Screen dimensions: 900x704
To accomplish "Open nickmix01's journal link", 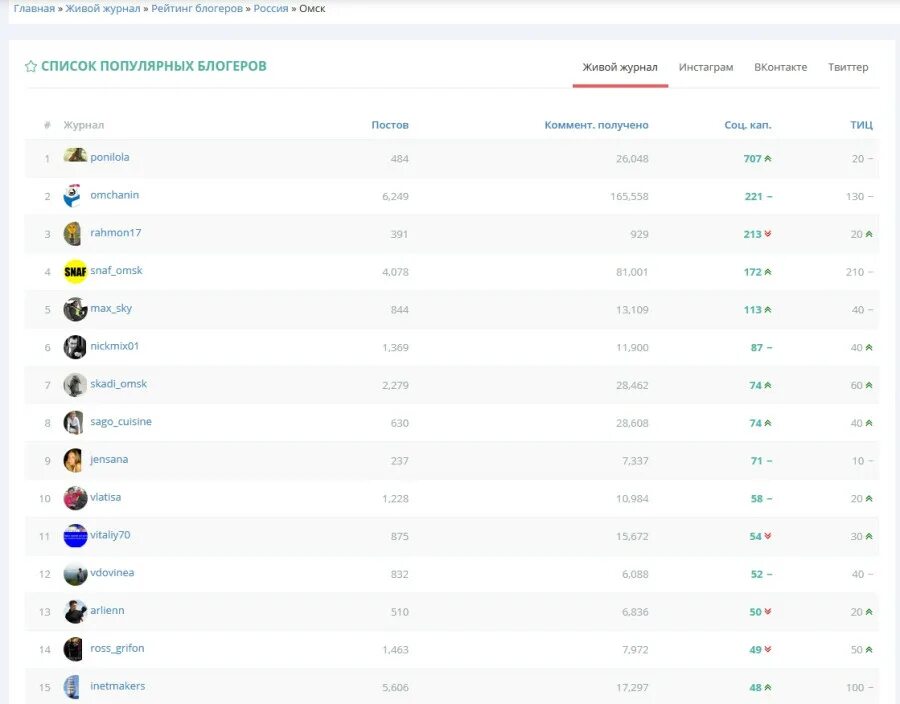I will pyautogui.click(x=115, y=346).
